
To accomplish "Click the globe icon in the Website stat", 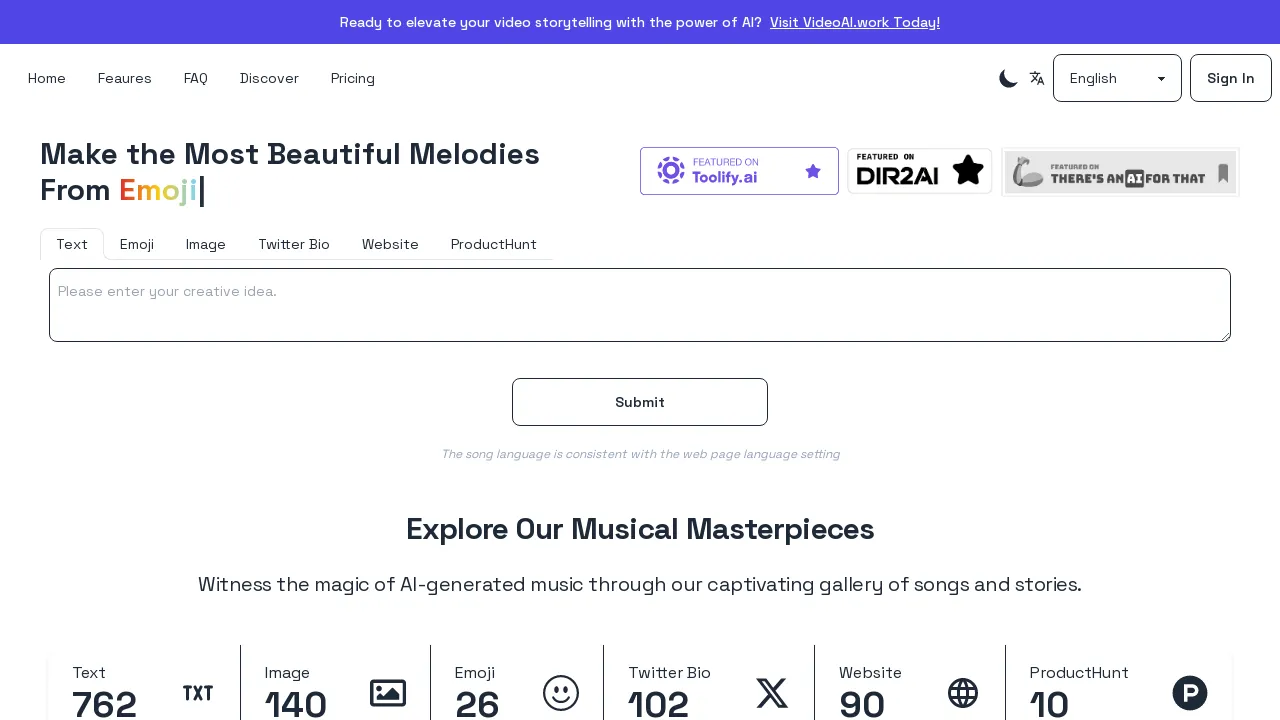I will coord(963,692).
